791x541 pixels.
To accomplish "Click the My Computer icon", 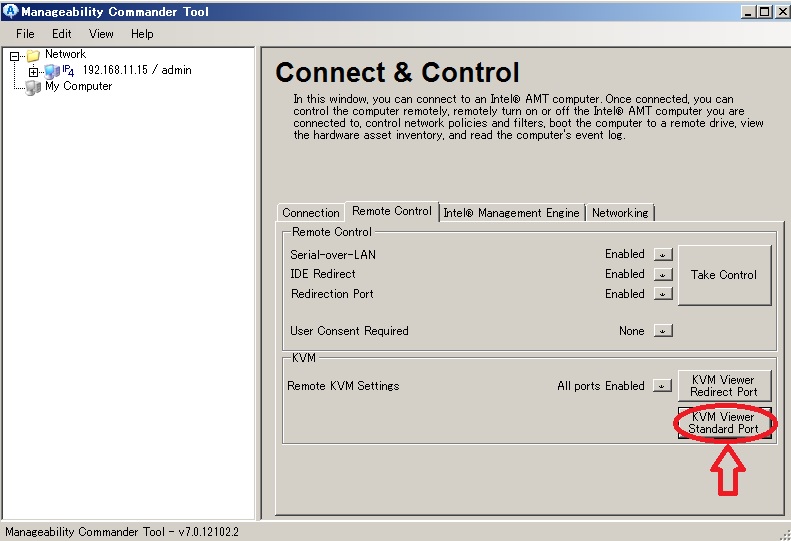I will pos(33,88).
